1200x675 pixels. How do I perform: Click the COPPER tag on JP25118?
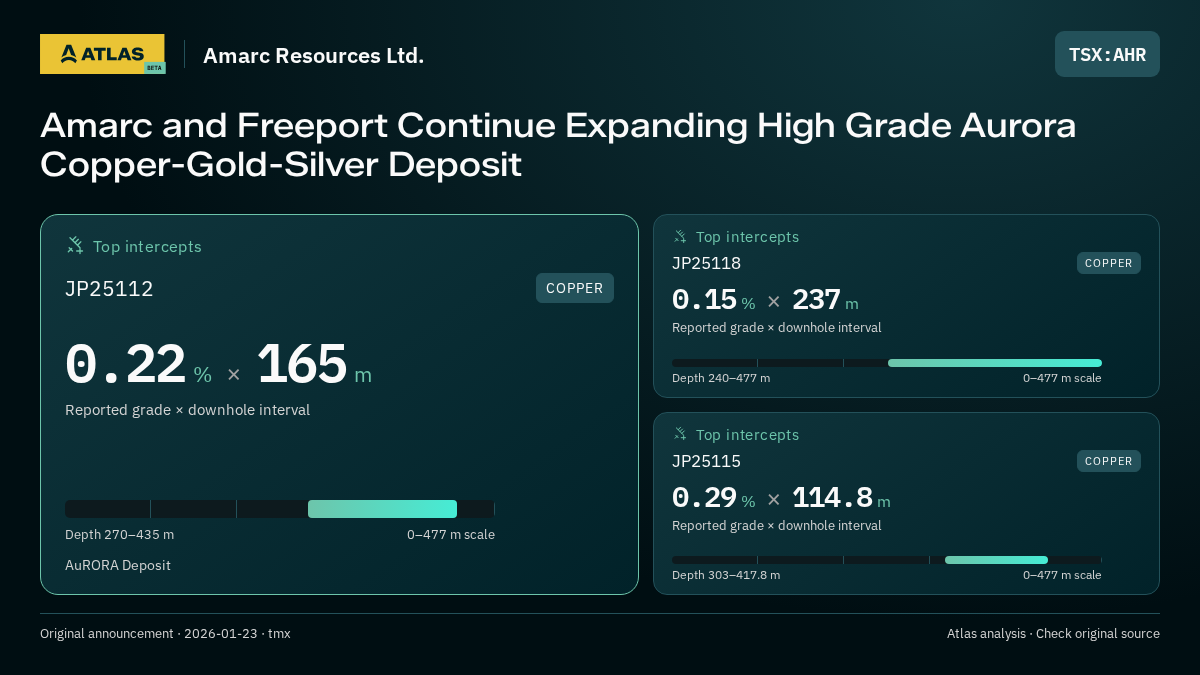tap(1109, 263)
